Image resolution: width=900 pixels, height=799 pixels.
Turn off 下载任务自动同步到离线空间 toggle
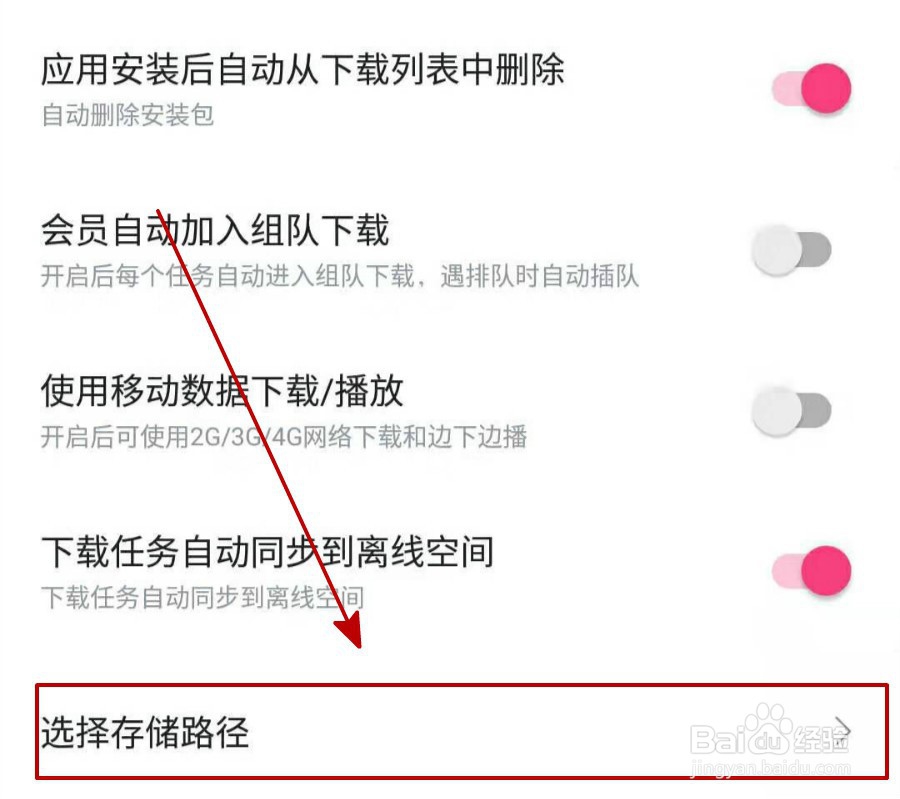[x=812, y=571]
